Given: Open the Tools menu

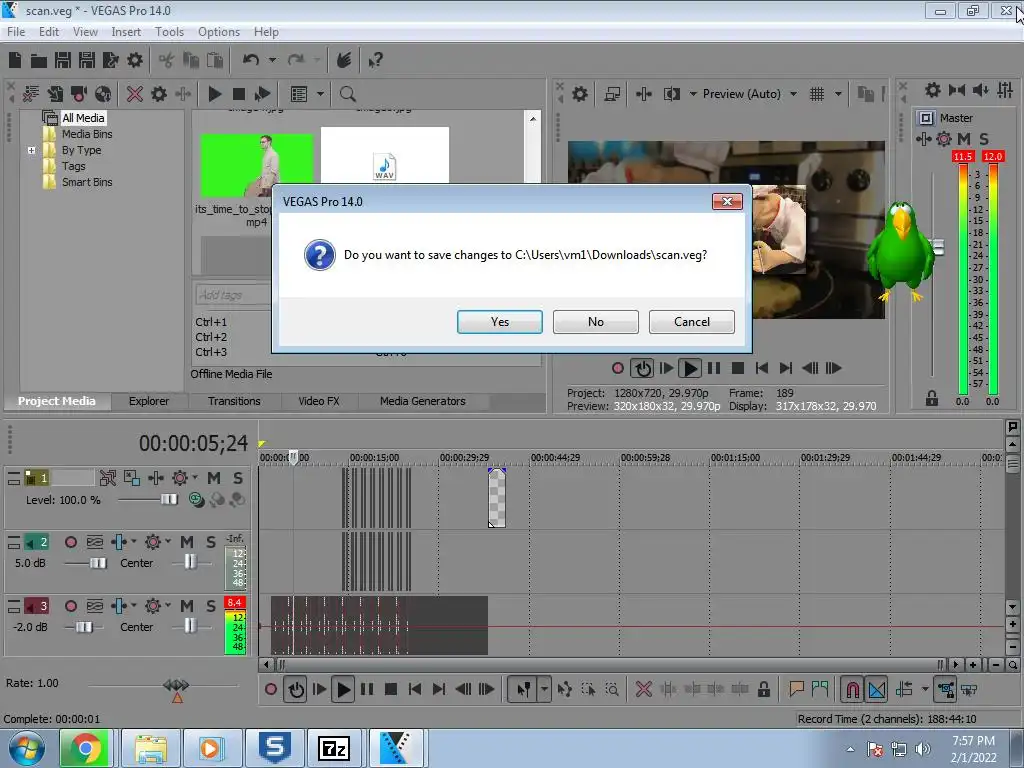Looking at the screenshot, I should point(169,32).
